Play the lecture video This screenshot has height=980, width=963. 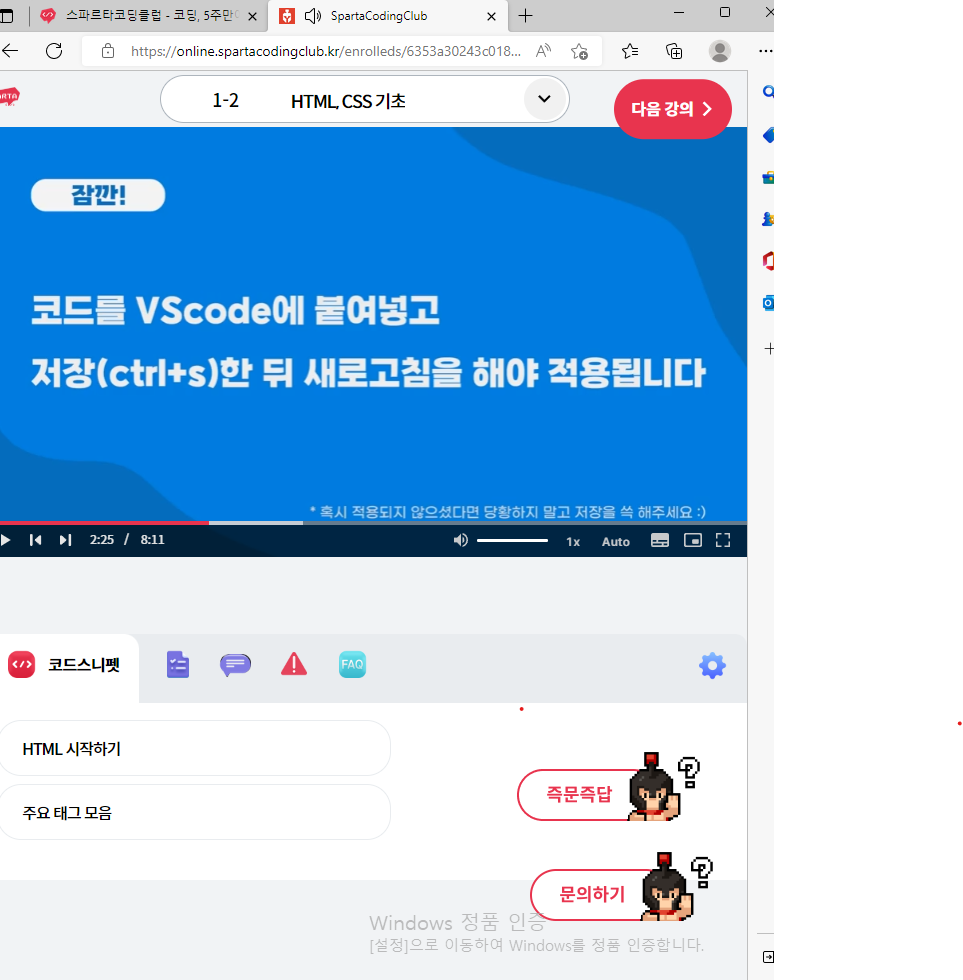(x=5, y=540)
